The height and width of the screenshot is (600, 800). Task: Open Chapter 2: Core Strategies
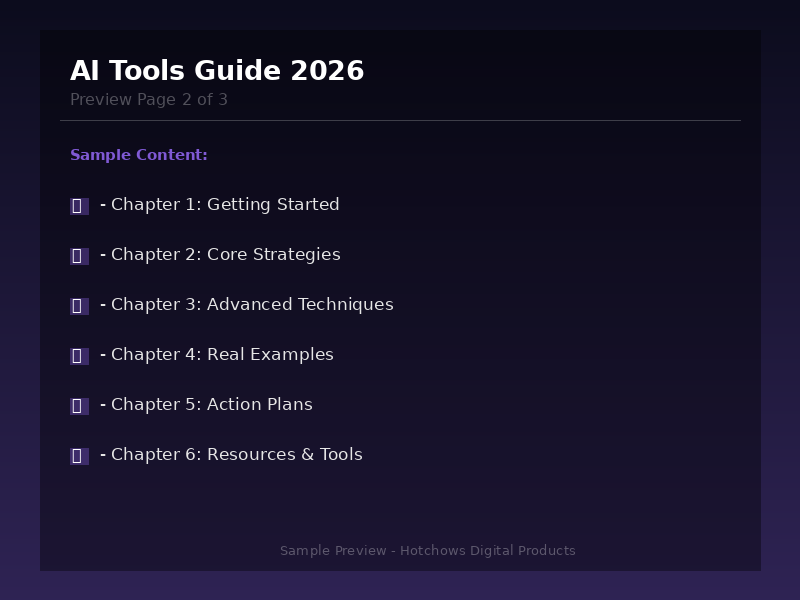[225, 255]
